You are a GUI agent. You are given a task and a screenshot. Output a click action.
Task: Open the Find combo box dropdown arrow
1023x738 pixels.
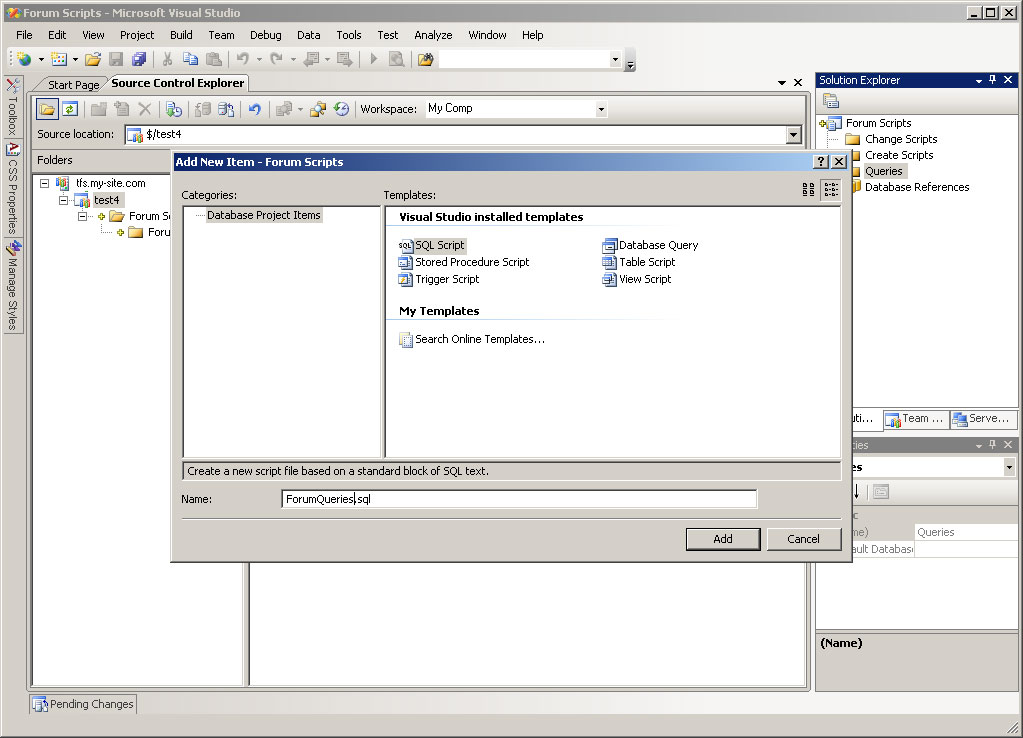click(615, 60)
